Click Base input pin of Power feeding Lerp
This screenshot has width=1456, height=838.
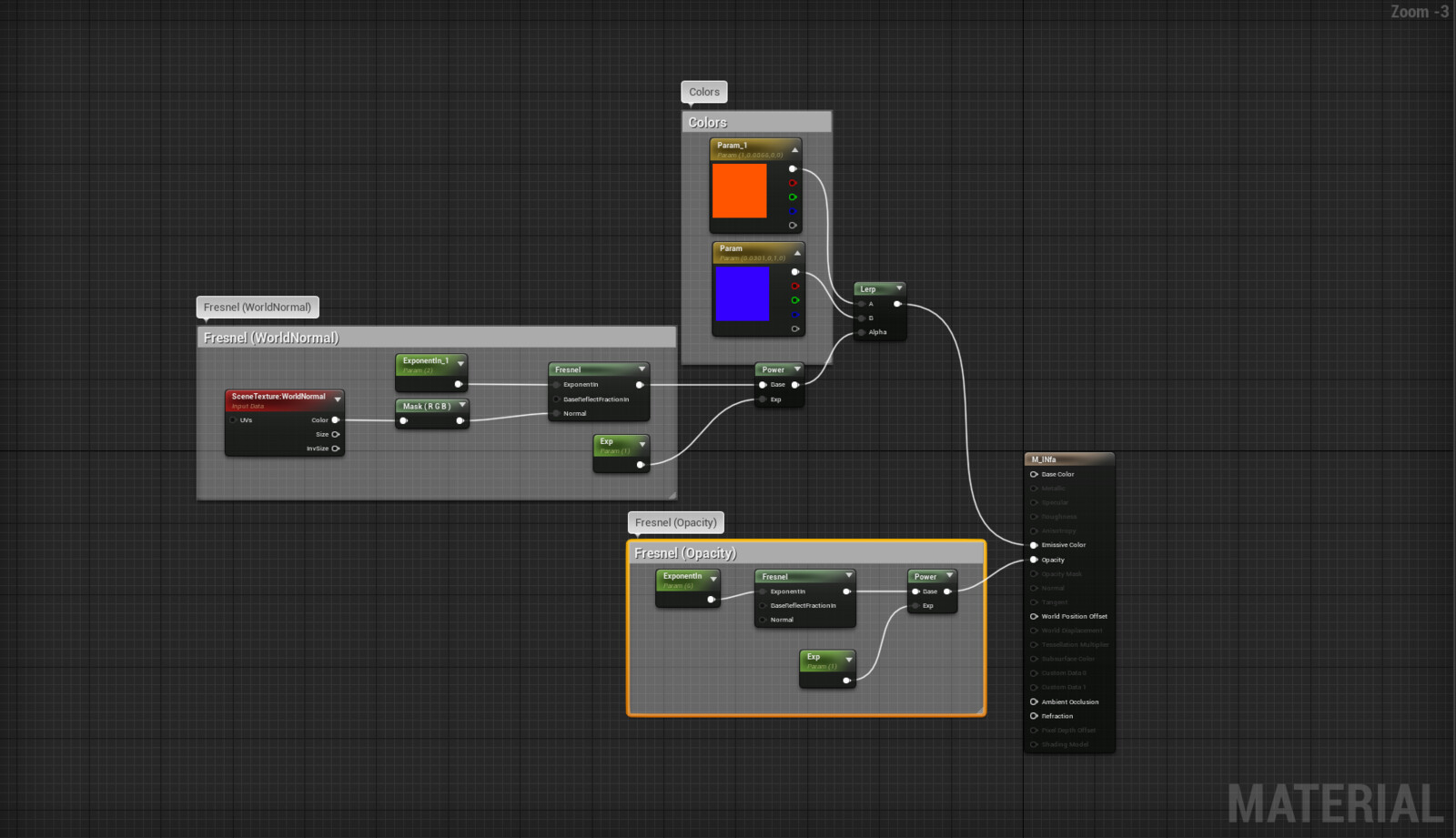pos(763,385)
